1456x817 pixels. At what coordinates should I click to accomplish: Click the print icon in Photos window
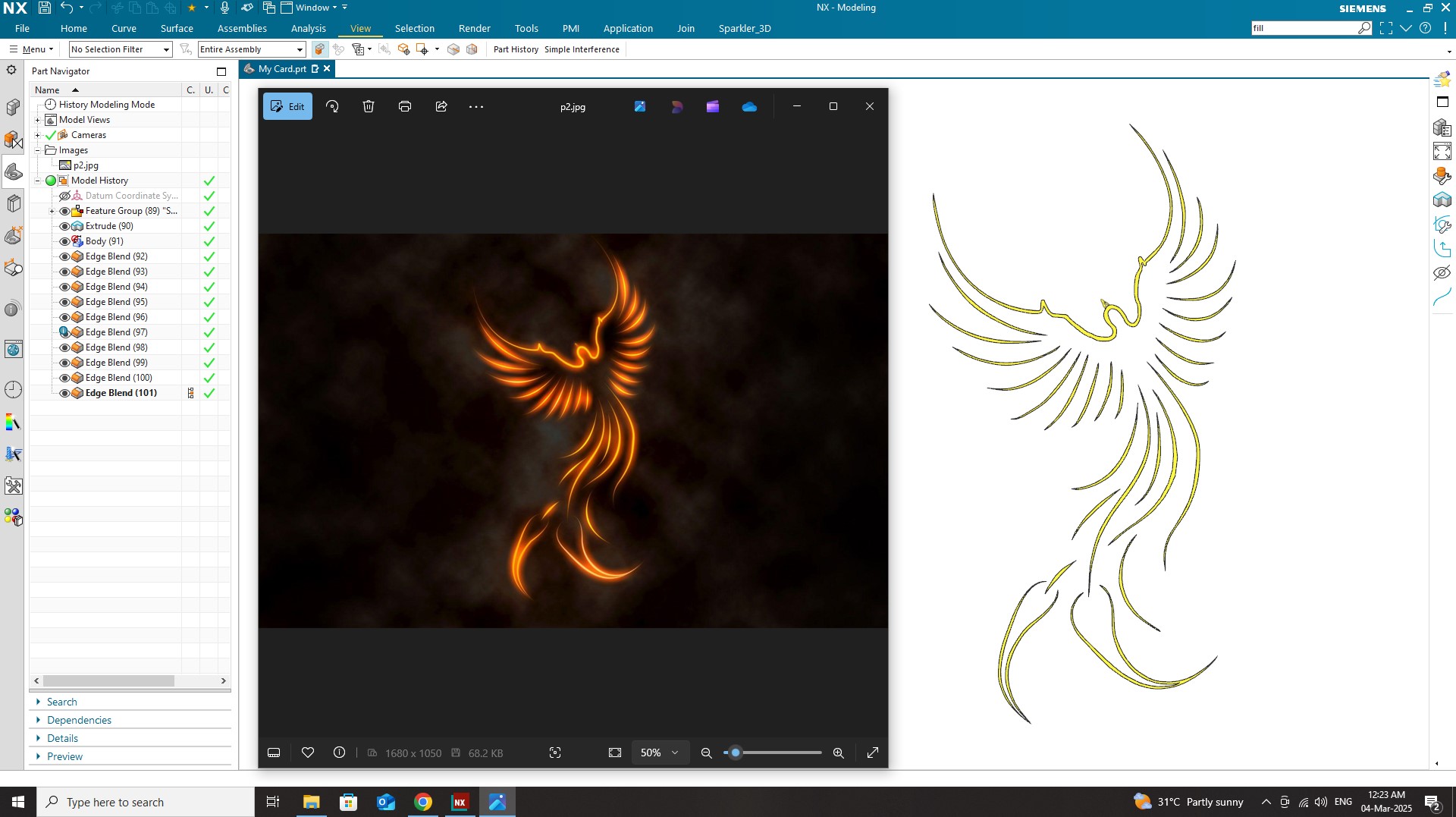[405, 106]
